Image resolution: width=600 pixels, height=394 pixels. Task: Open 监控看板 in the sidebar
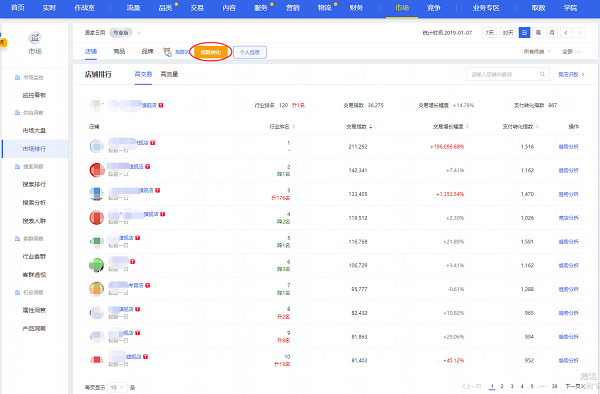[x=34, y=95]
